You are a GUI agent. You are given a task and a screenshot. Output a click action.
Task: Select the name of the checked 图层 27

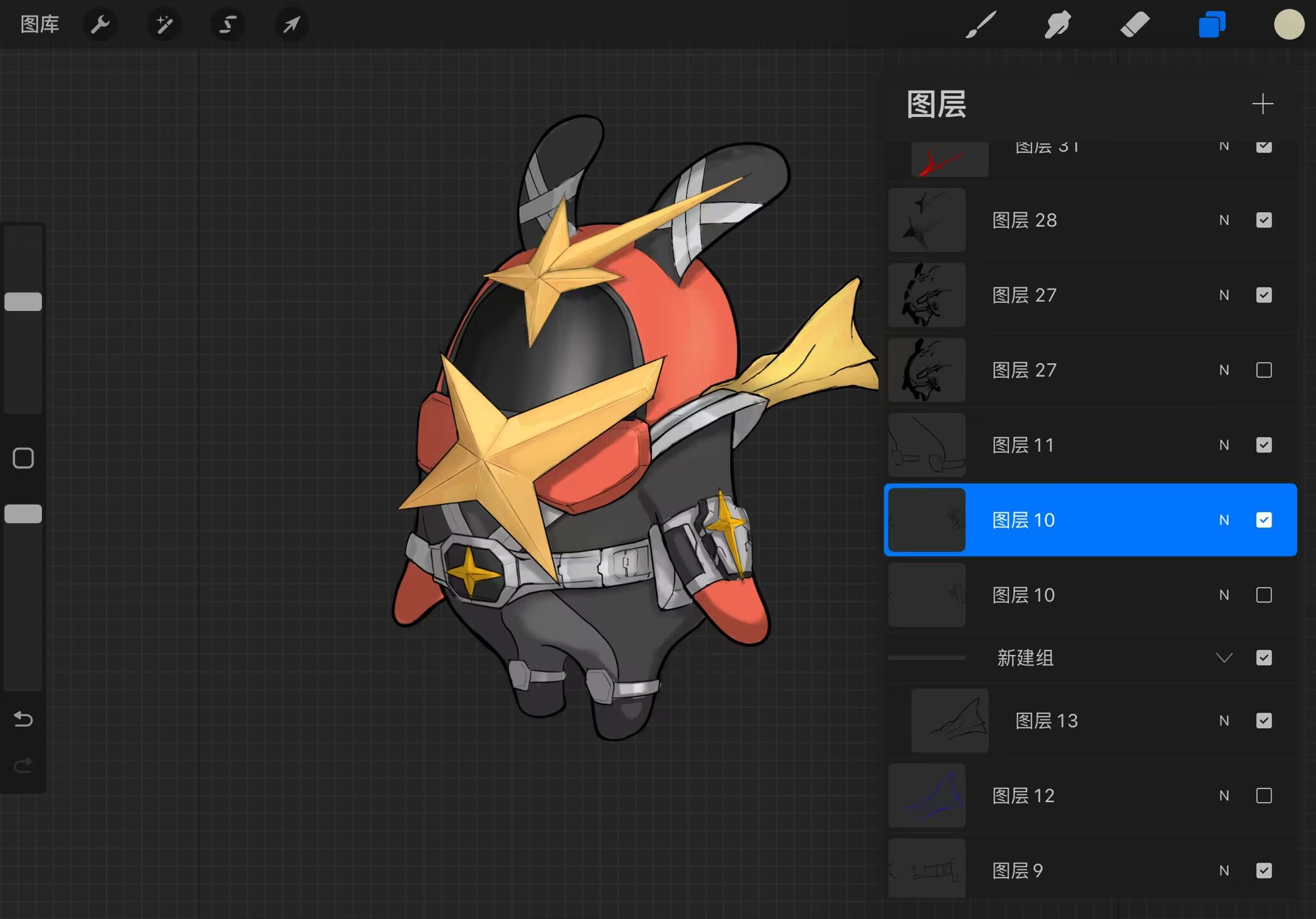(1024, 295)
